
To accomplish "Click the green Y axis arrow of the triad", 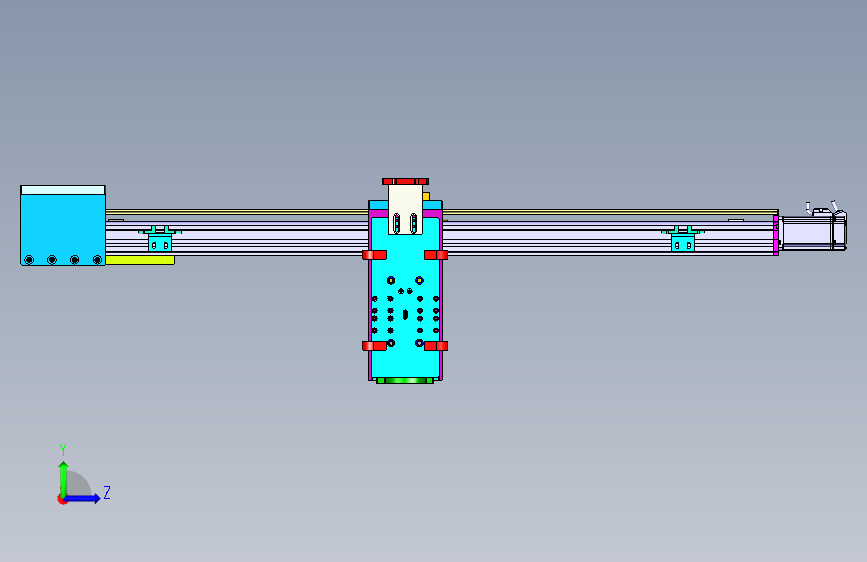I will coord(64,478).
